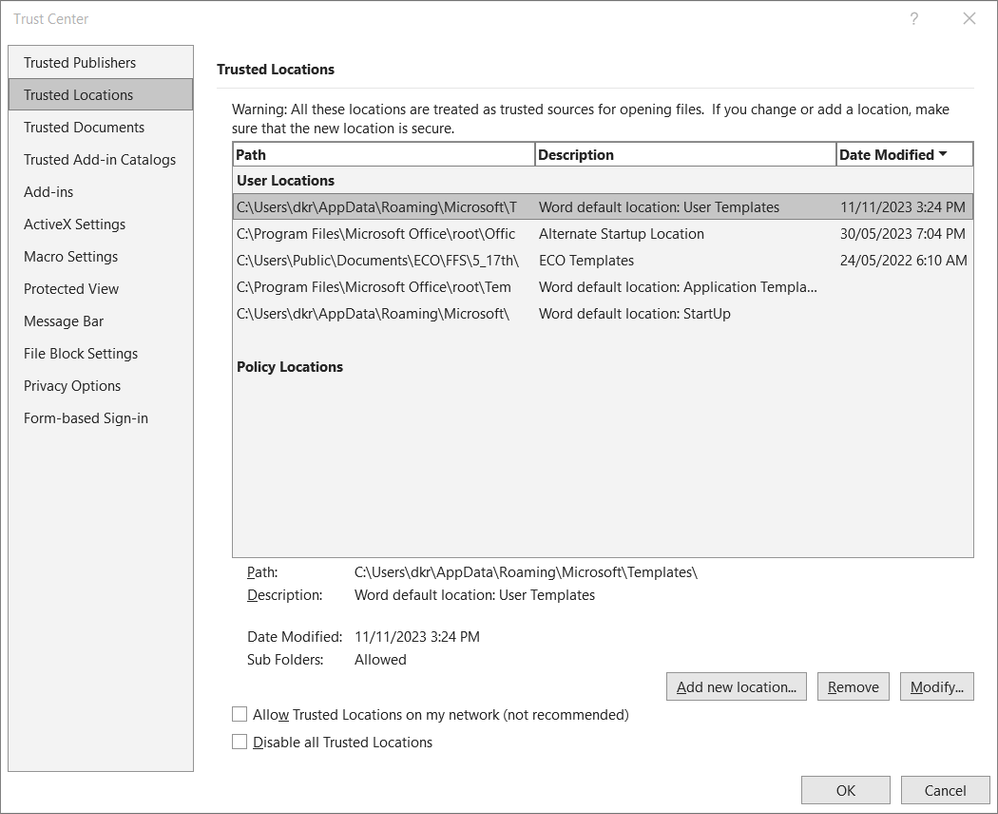Close the Trust Center dialog

(968, 19)
